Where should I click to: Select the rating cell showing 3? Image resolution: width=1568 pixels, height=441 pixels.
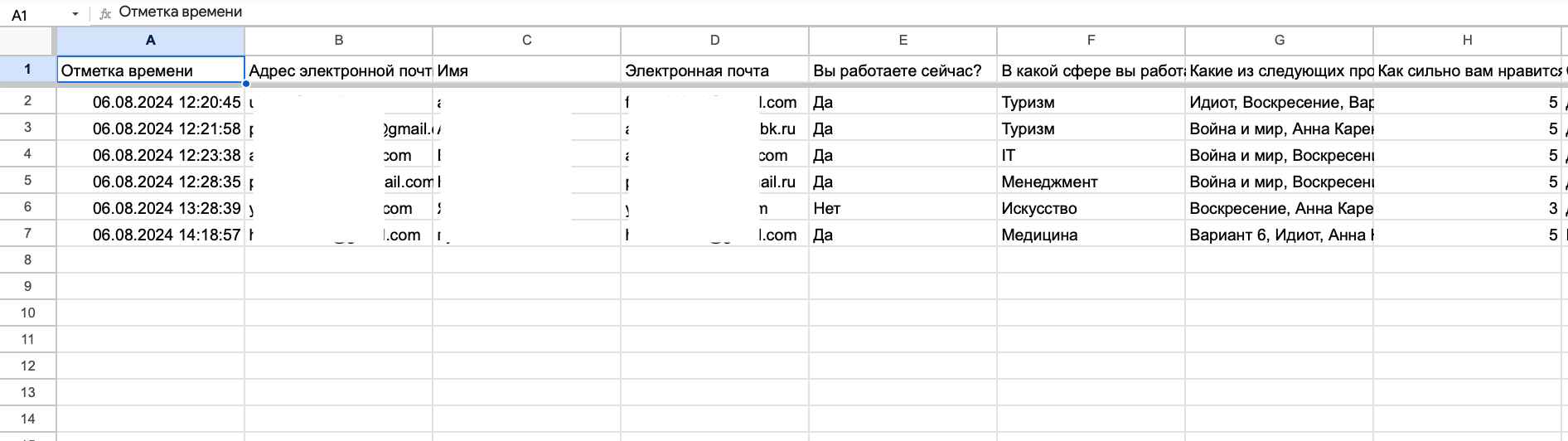[x=1467, y=208]
